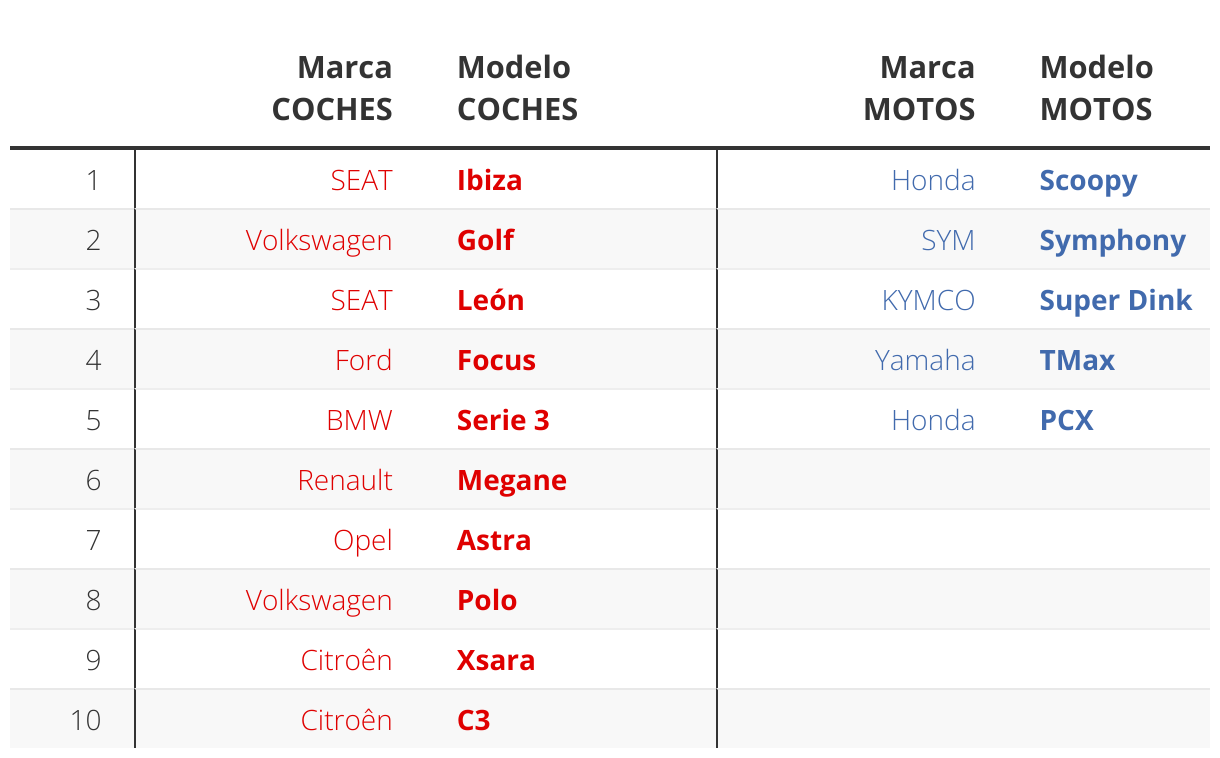Click the Marca MOTOS column header

pos(919,88)
